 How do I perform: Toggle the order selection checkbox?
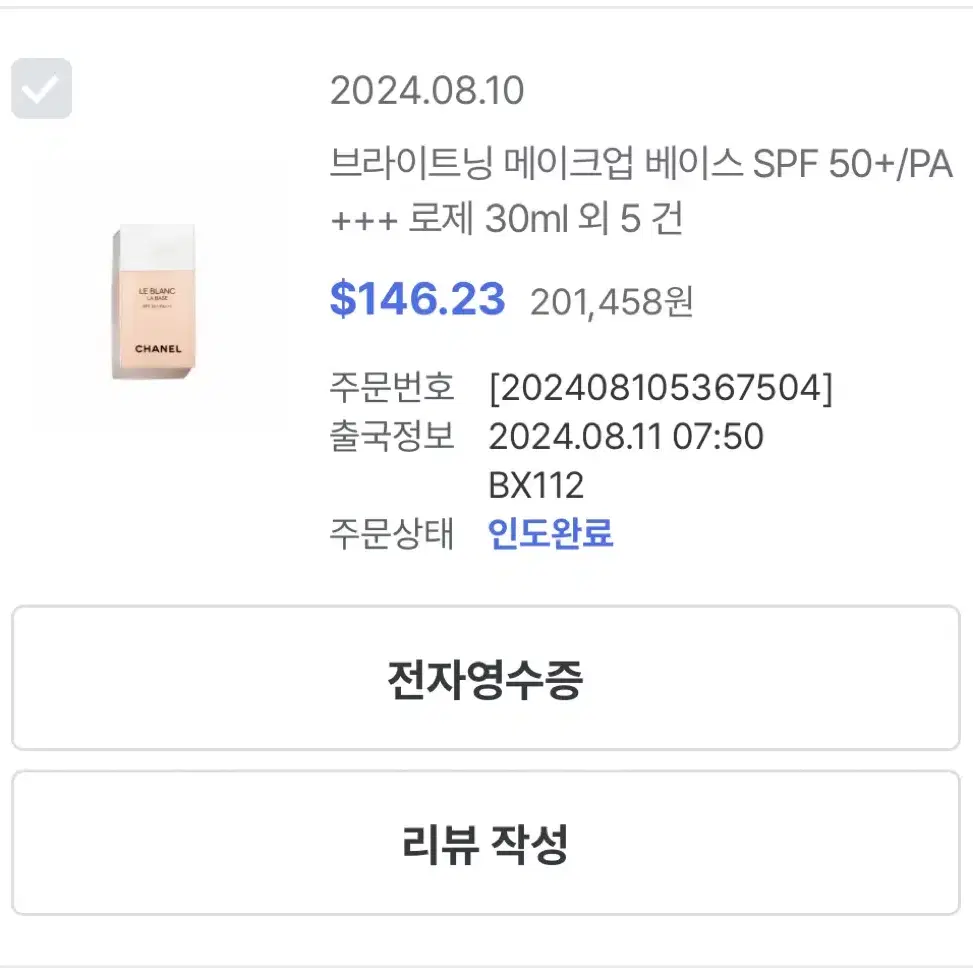click(x=42, y=88)
